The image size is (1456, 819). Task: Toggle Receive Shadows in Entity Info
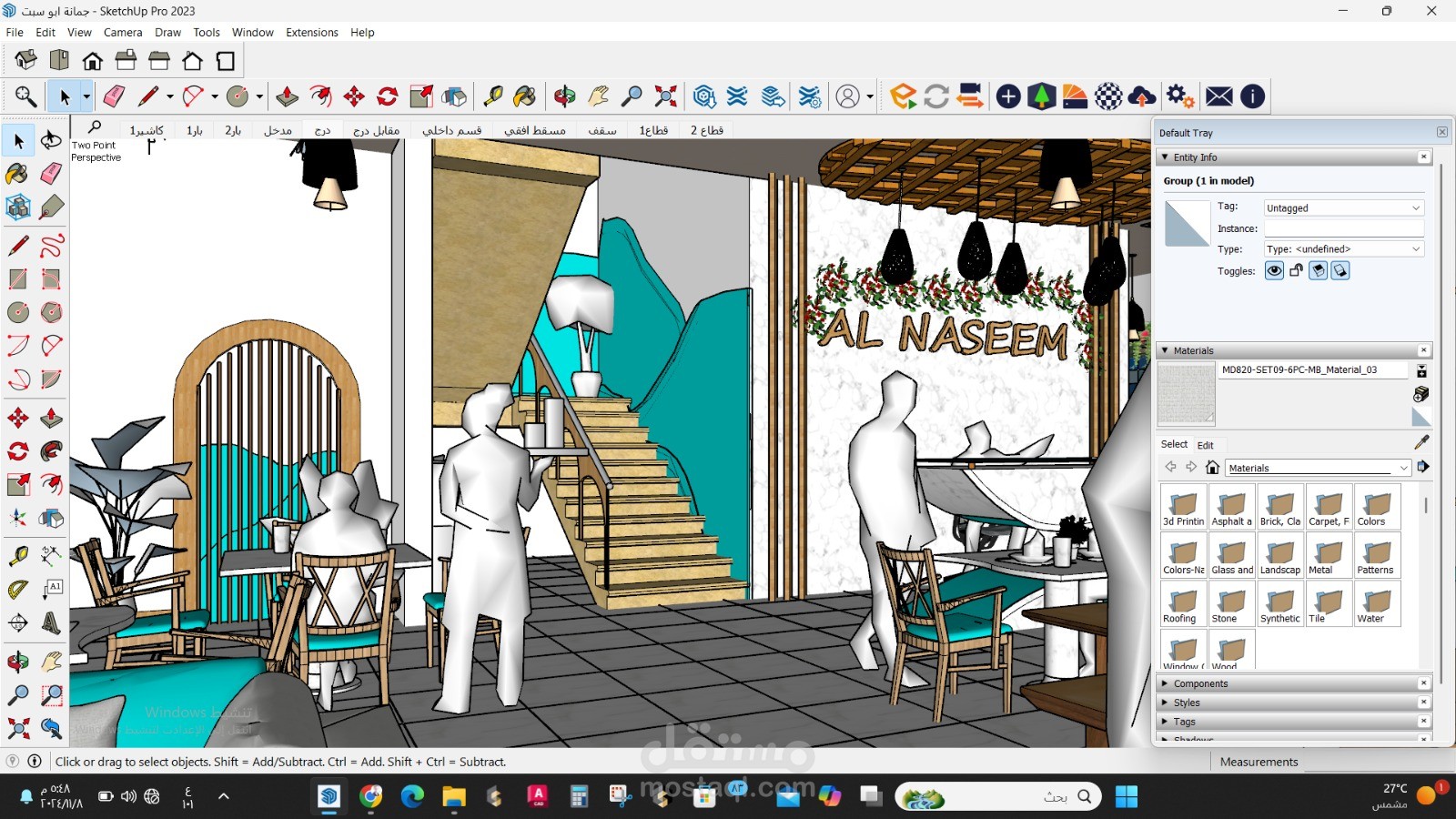[1318, 270]
